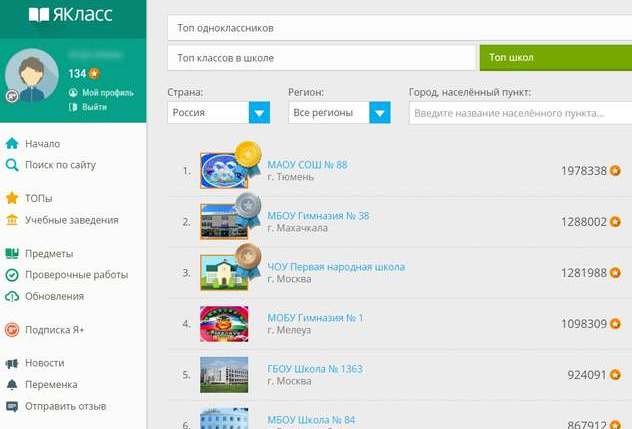
Task: Click the speech bubble icon for Отправить отзыв
Action: 12,406
